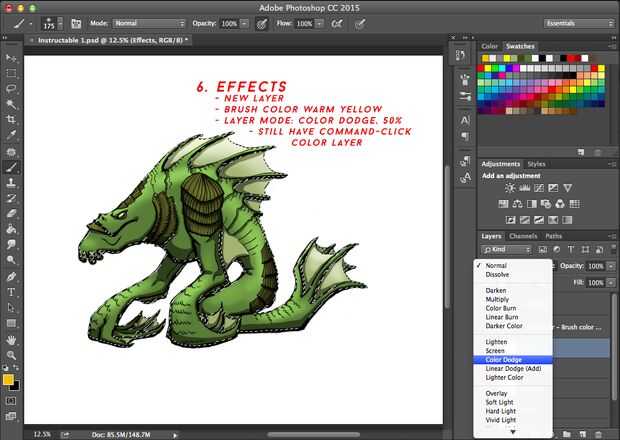Select the Type tool in the left toolbar

click(11, 292)
